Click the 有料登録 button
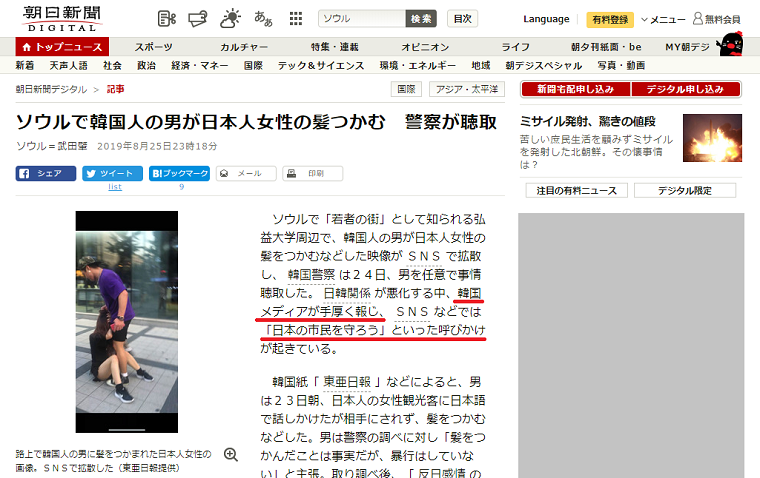Screen dimensions: 760x478 pyautogui.click(x=610, y=19)
